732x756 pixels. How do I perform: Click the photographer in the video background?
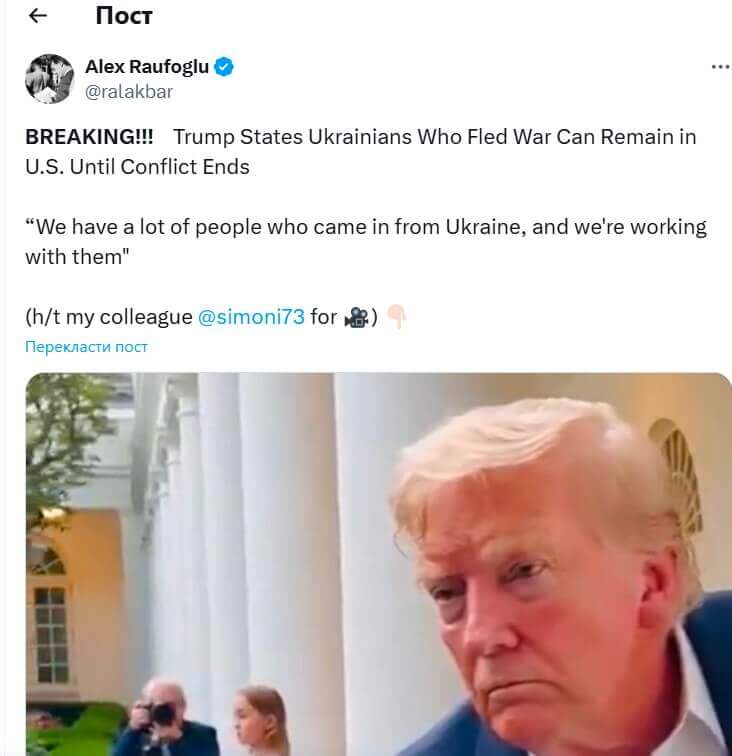tap(163, 717)
